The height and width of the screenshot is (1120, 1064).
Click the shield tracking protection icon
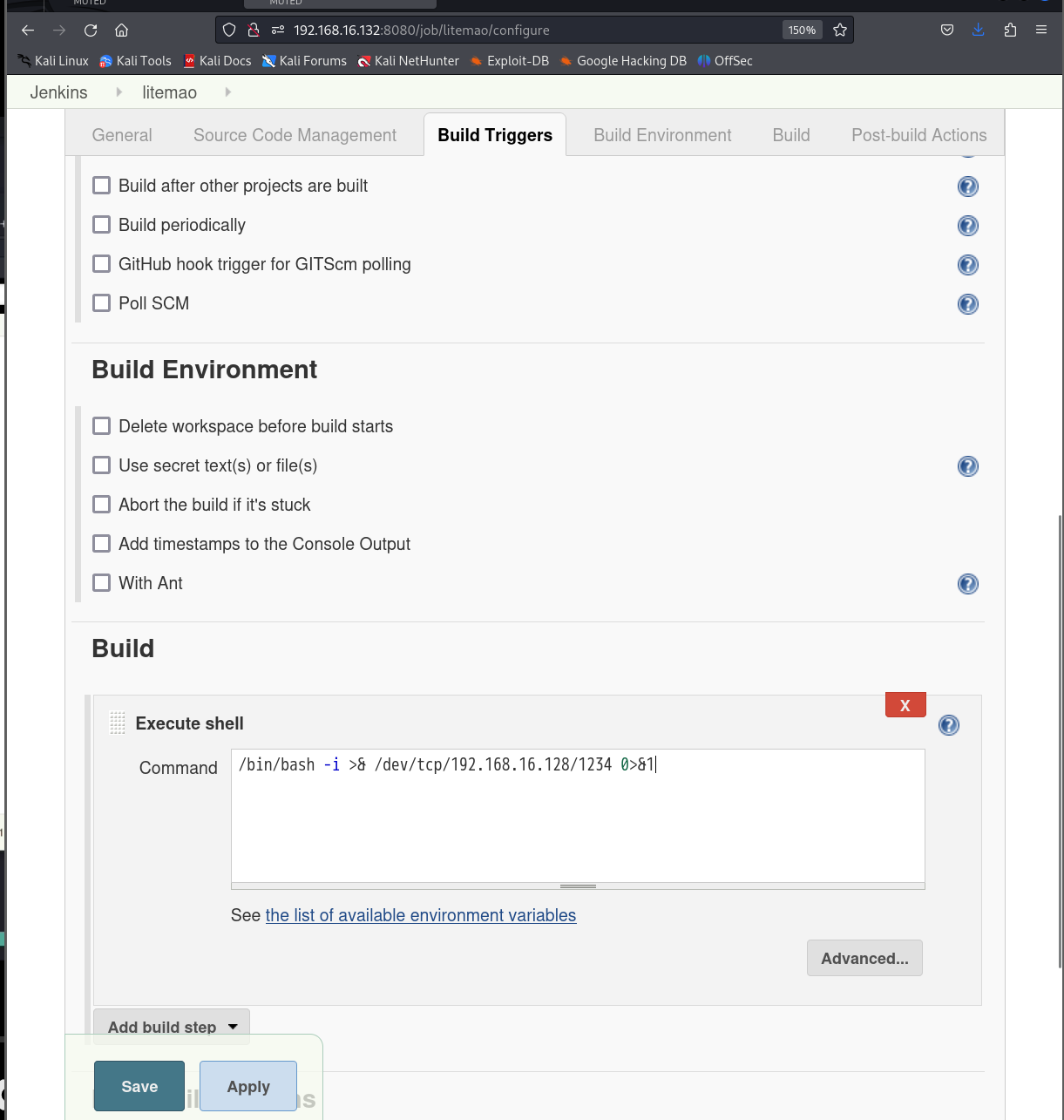[229, 30]
